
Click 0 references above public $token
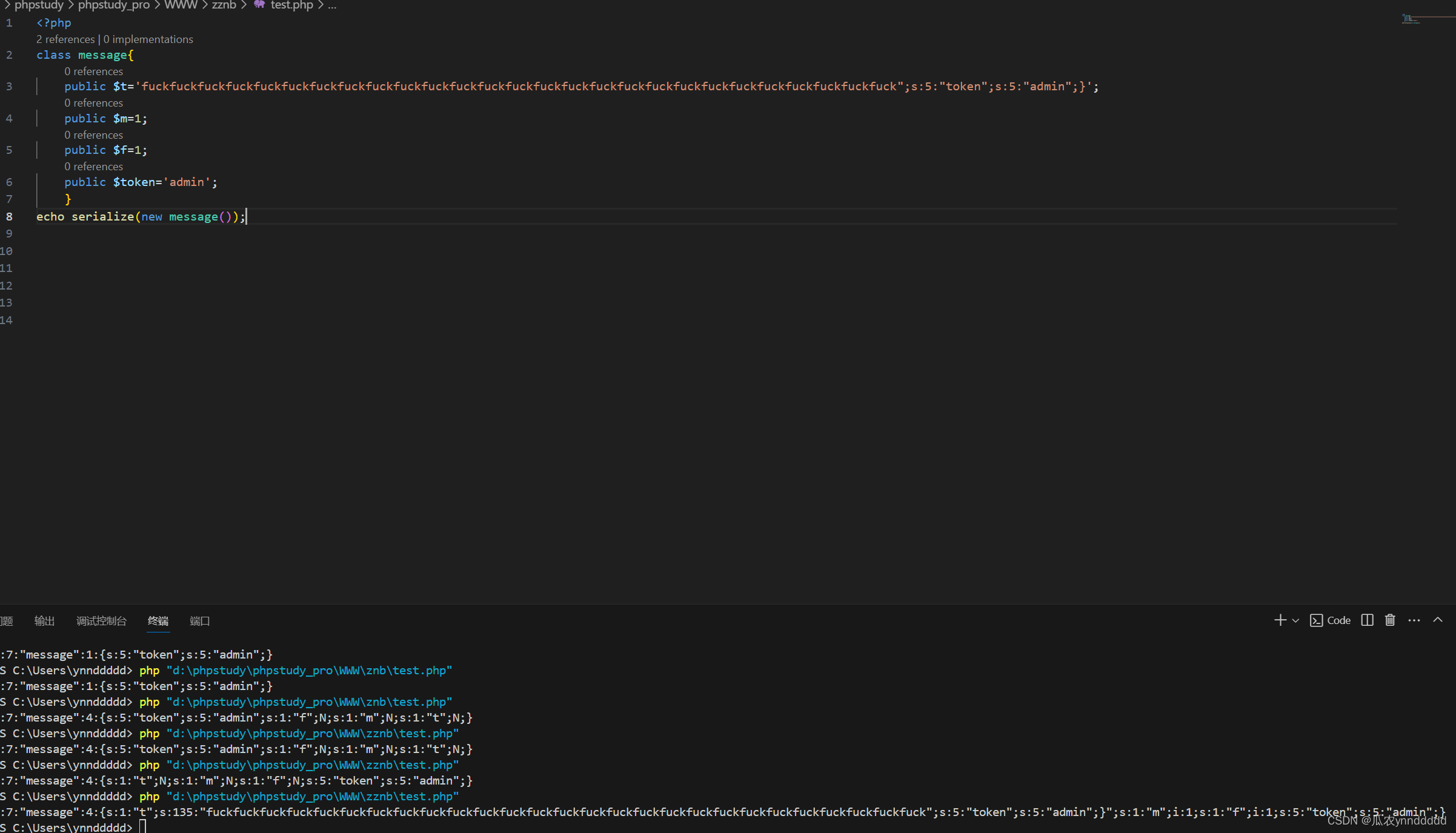click(93, 166)
